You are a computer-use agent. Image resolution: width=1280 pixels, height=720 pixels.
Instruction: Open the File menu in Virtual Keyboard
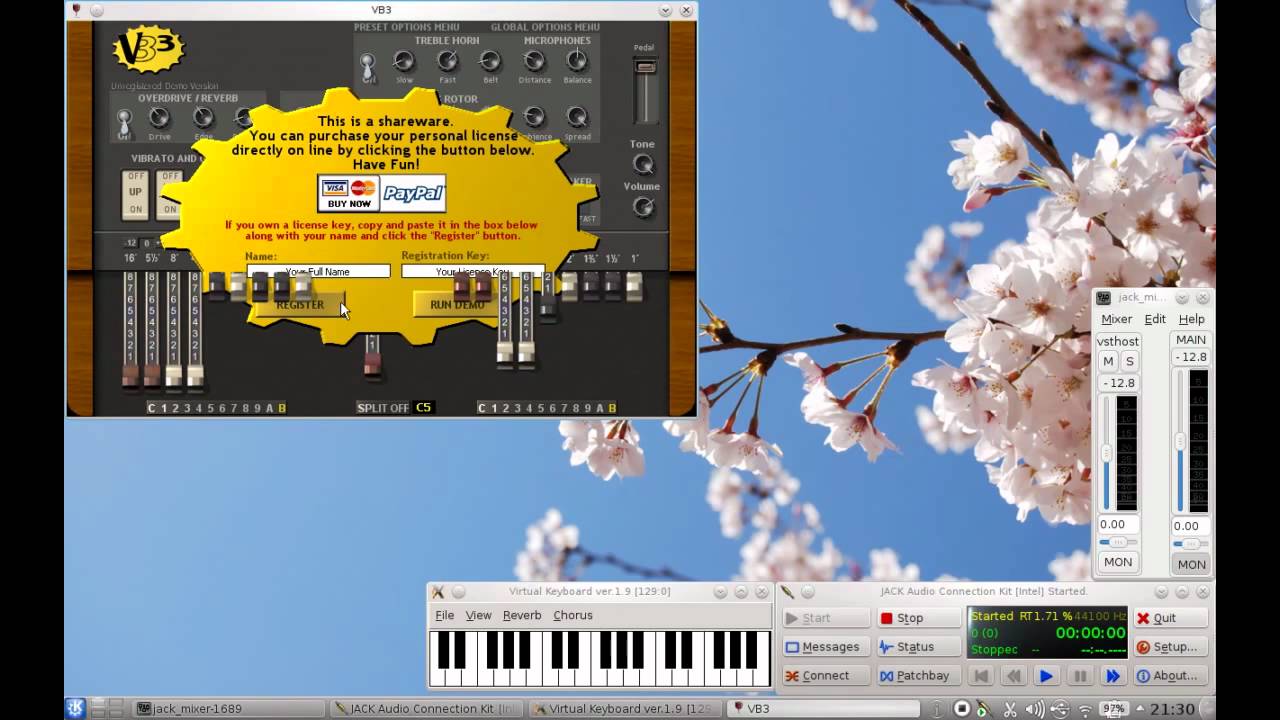point(444,615)
